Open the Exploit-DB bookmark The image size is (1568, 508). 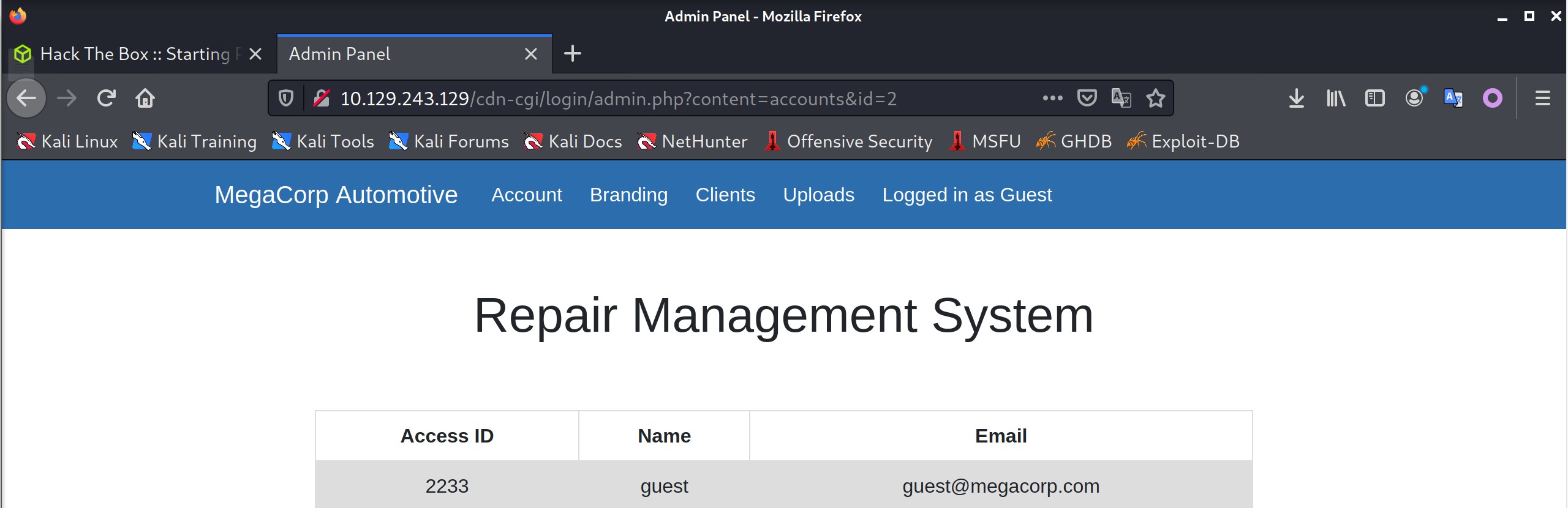[x=1183, y=141]
